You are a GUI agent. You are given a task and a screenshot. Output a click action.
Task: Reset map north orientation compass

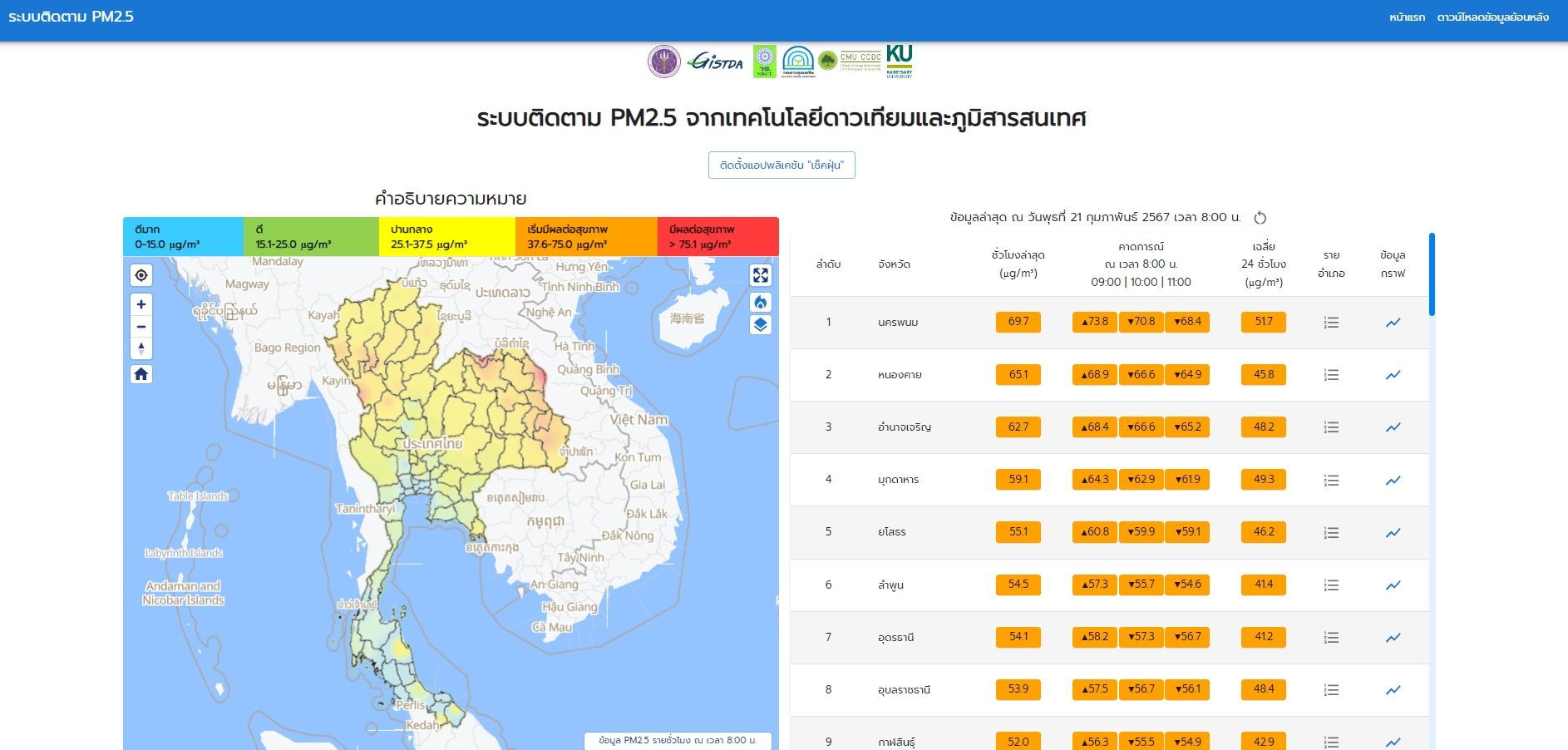point(141,348)
